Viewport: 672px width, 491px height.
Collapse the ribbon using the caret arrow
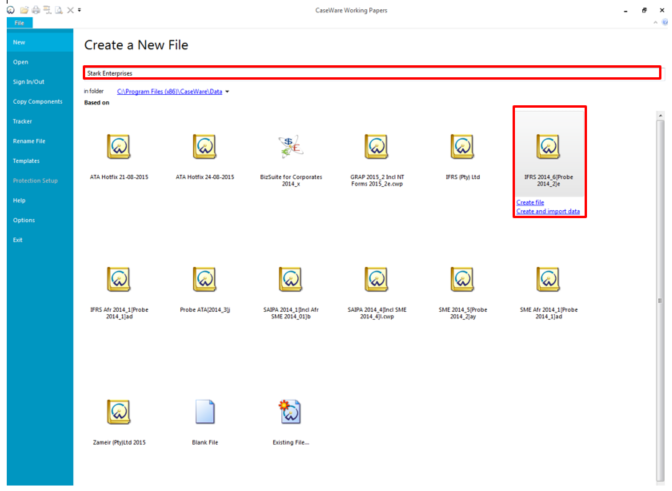(x=655, y=23)
